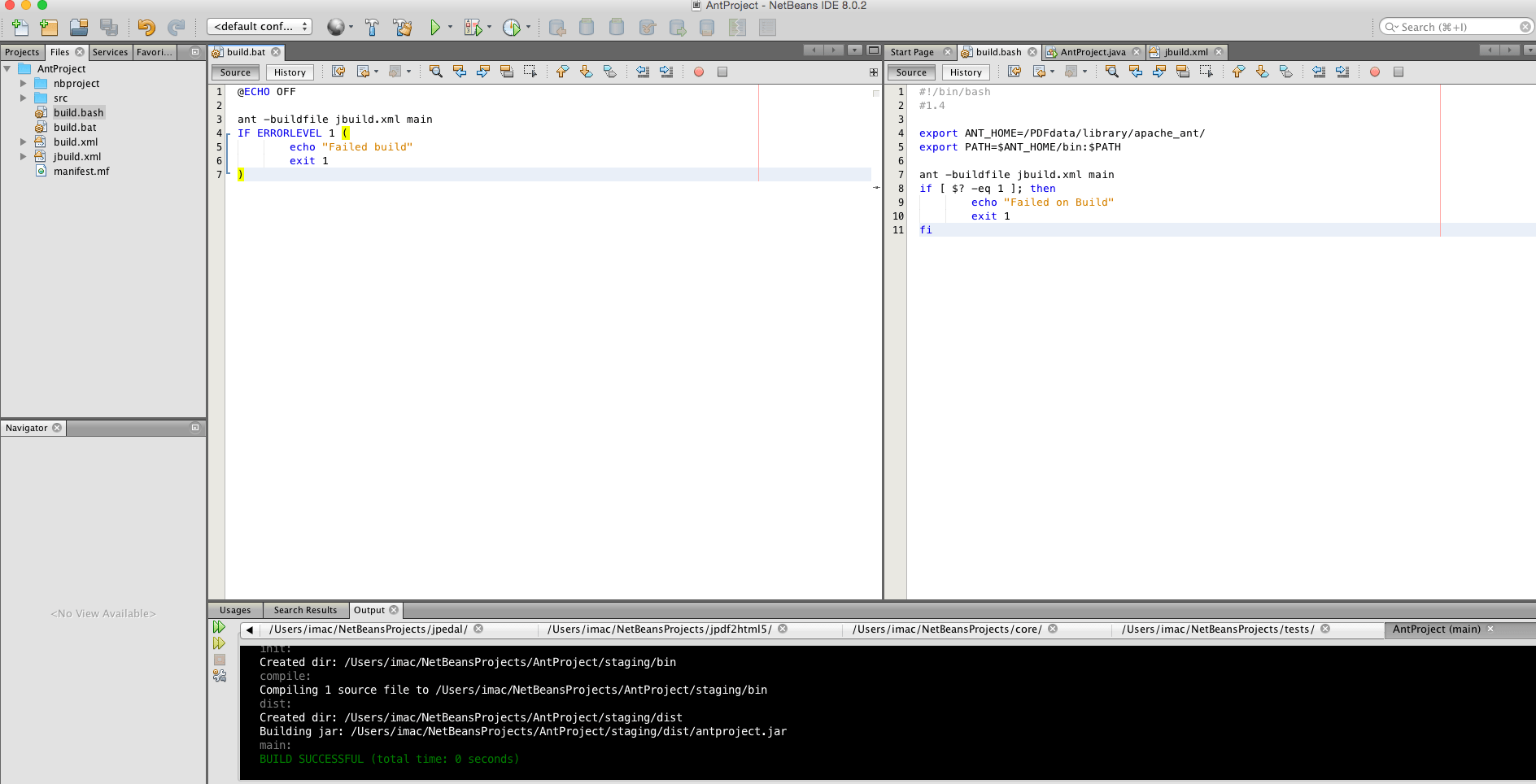Collapse the AntProject root node
This screenshot has height=784, width=1536.
[8, 69]
